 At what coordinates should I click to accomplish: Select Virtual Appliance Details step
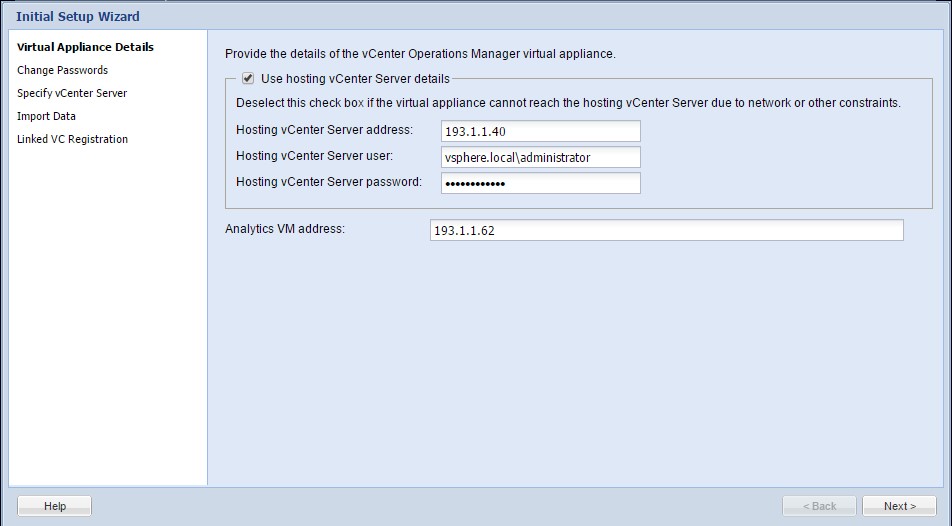coord(86,47)
